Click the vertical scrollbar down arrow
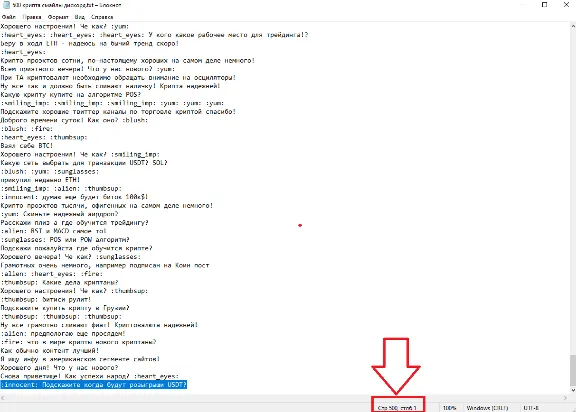The width and height of the screenshot is (576, 412). (x=573, y=390)
